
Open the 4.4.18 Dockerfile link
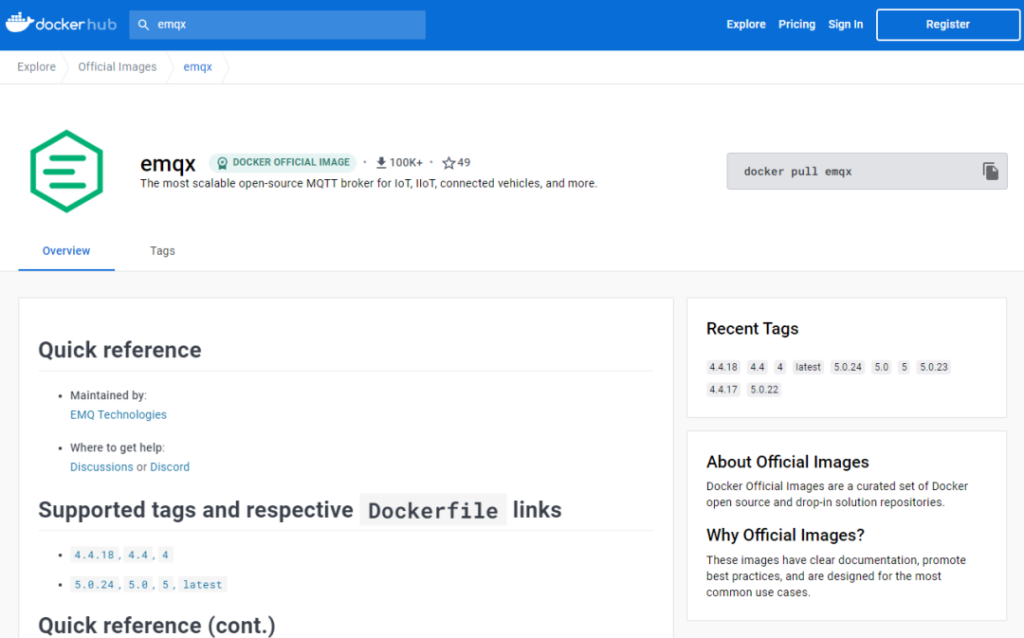[94, 555]
